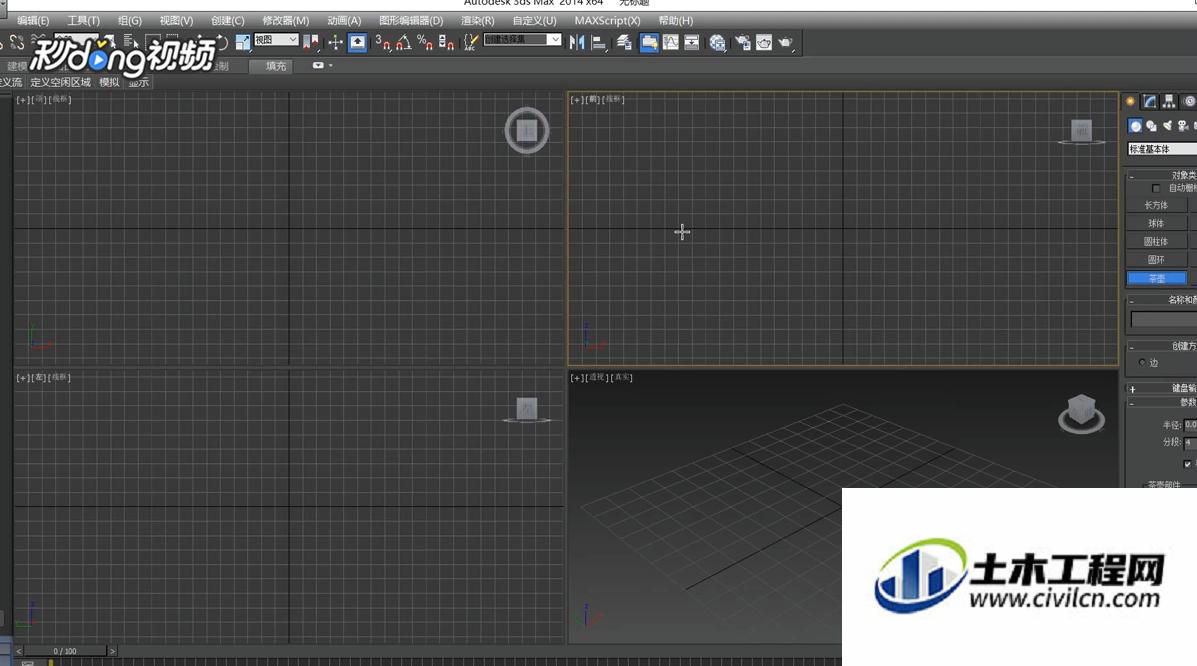Screen dimensions: 1197x666
Task: Toggle the Graphite Ribbon icon
Action: point(649,43)
